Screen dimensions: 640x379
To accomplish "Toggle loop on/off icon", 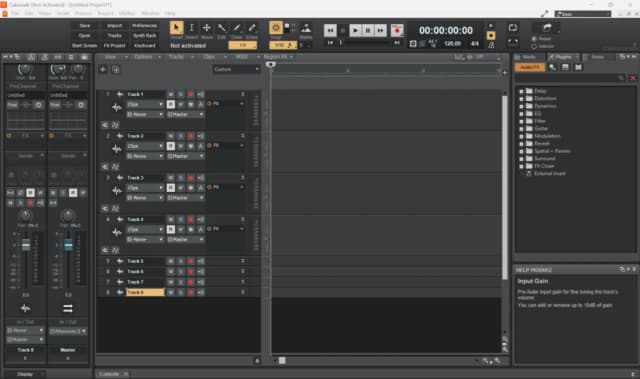I will [x=513, y=28].
